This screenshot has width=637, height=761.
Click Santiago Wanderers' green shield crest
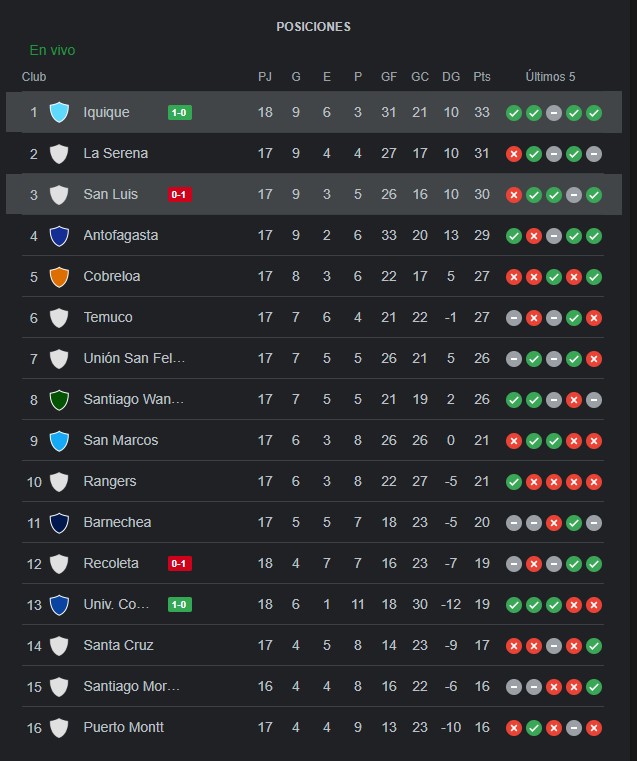(59, 400)
